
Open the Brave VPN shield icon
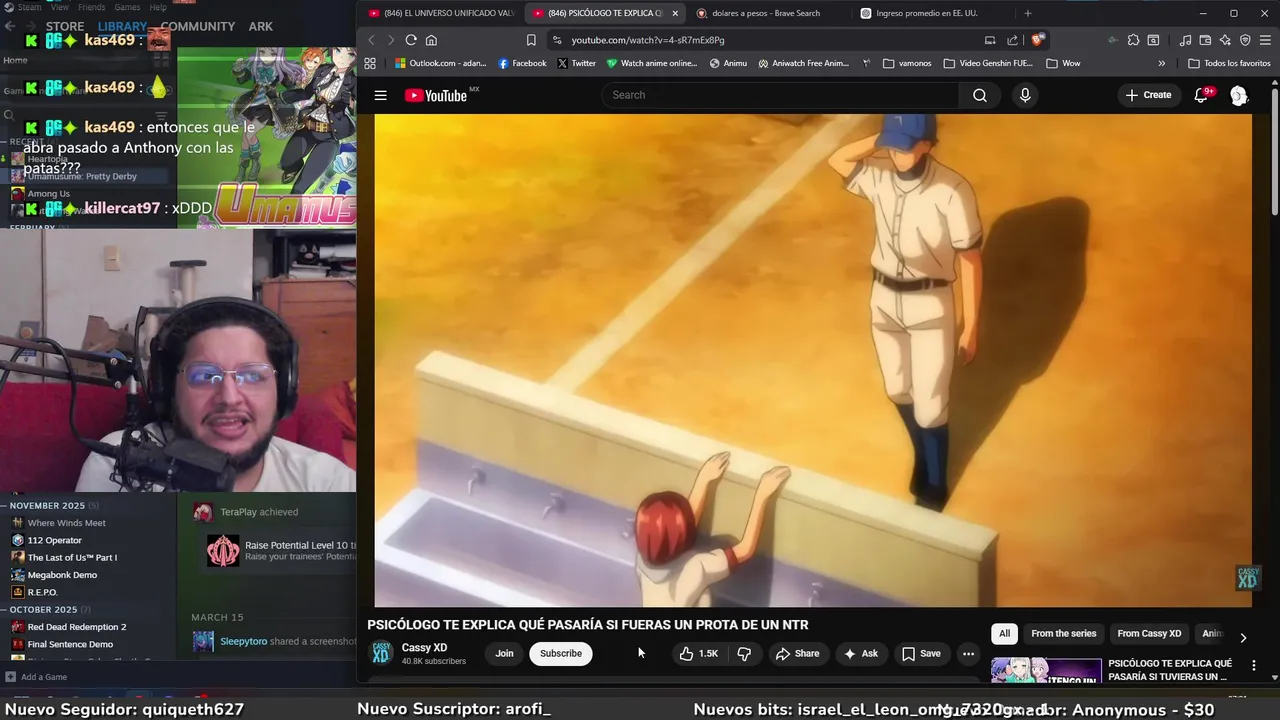pos(1245,40)
